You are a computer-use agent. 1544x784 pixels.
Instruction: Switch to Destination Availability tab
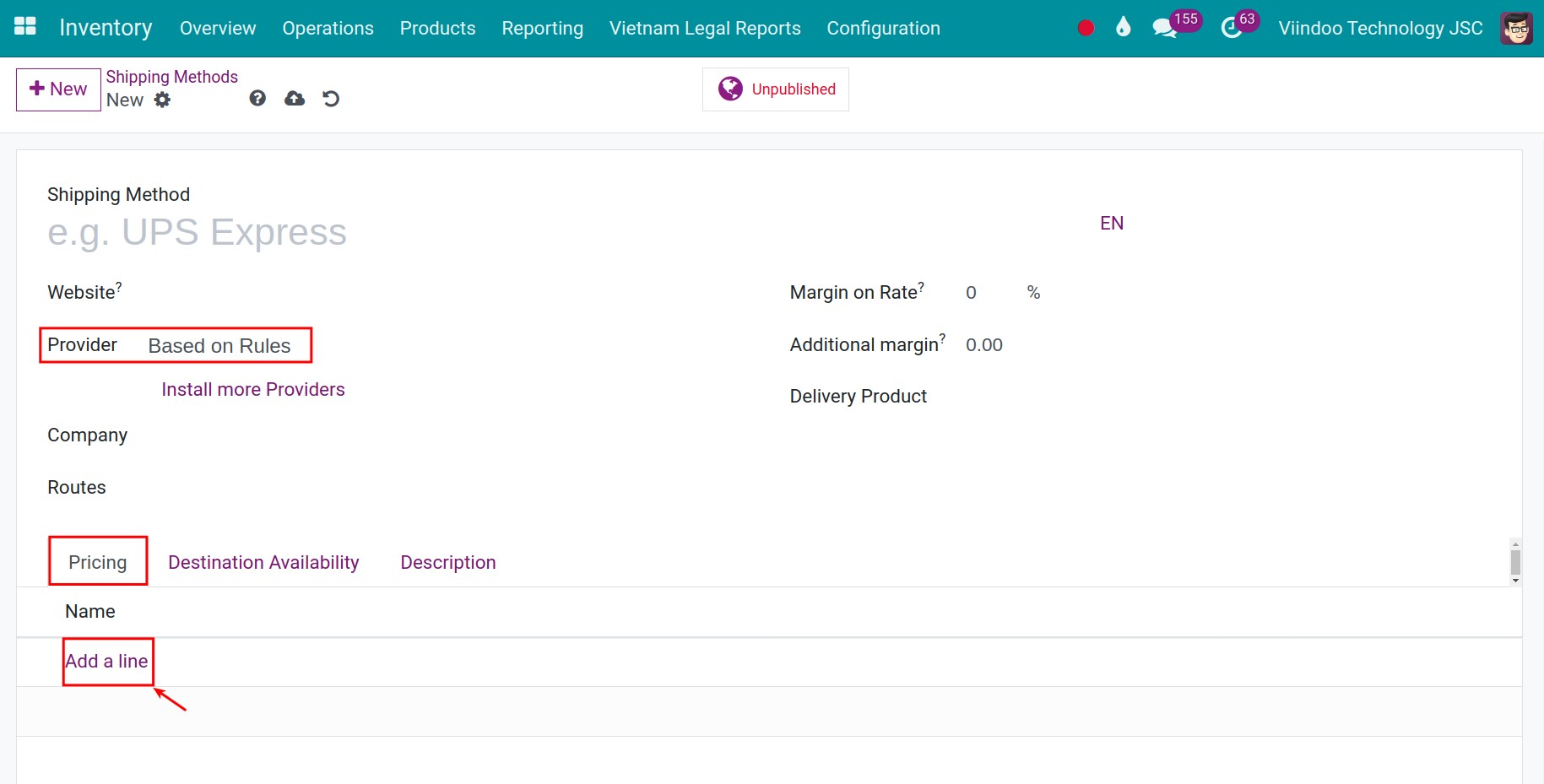point(263,562)
